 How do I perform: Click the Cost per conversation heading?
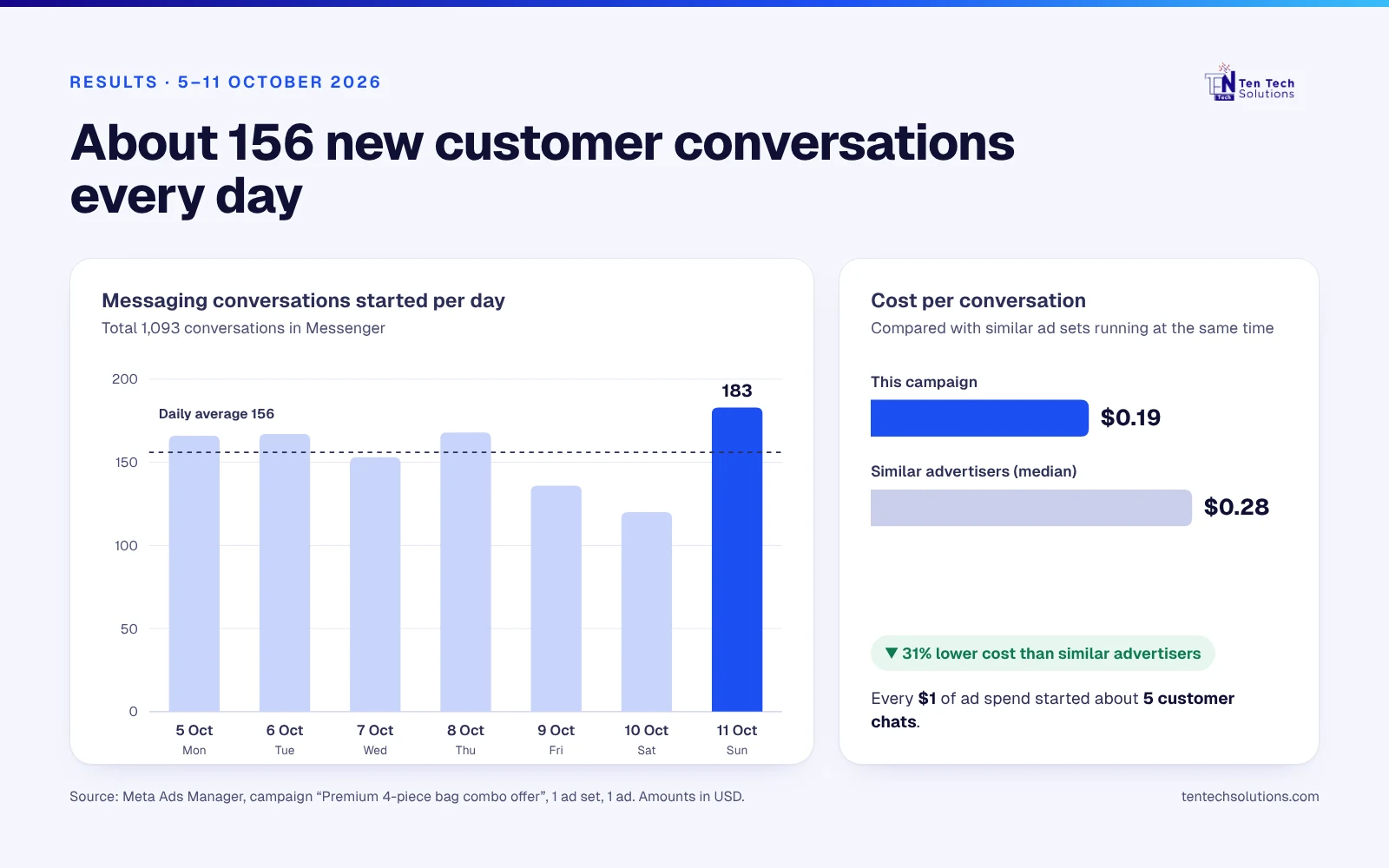[x=978, y=300]
